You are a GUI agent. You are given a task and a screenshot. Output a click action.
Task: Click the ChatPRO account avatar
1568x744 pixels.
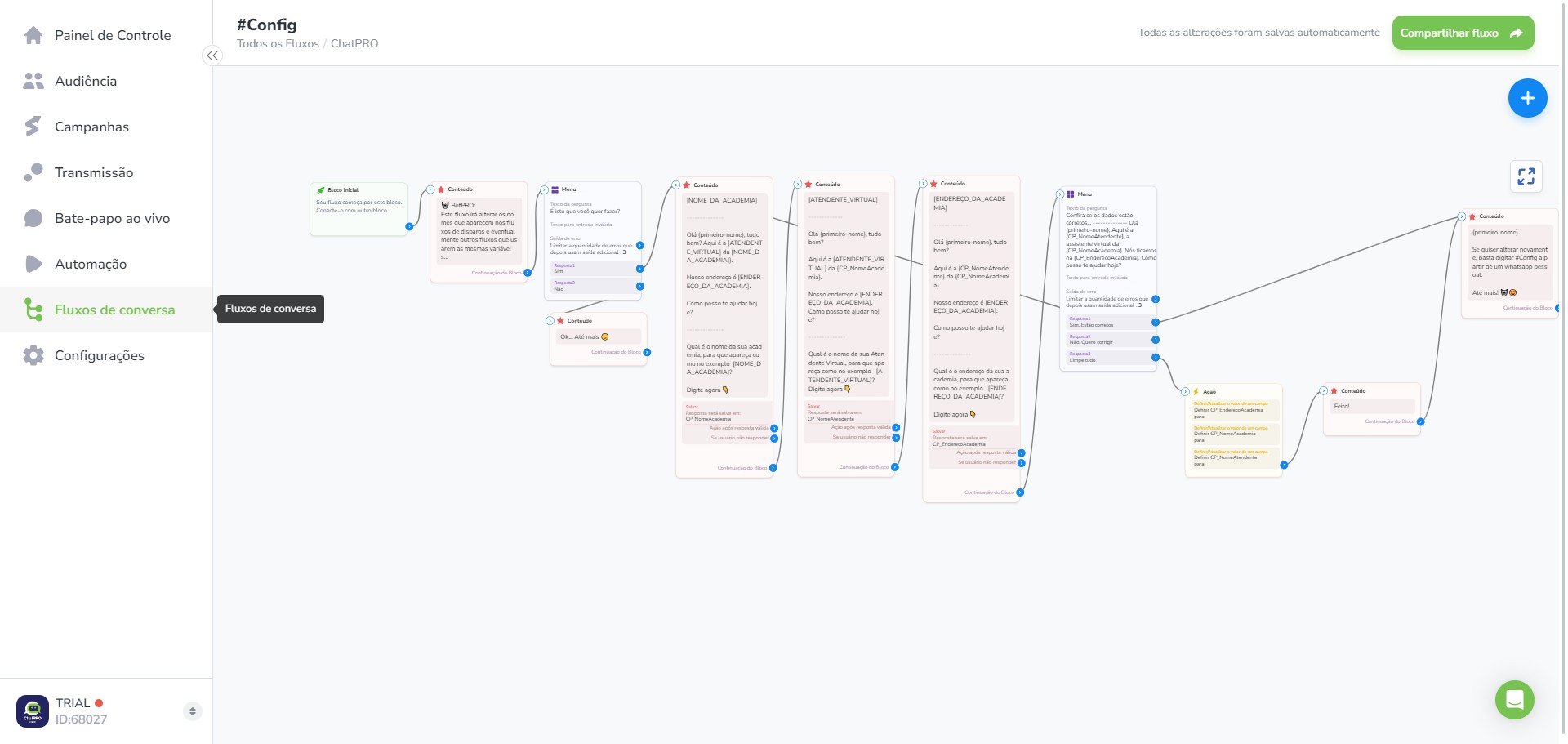pyautogui.click(x=33, y=711)
